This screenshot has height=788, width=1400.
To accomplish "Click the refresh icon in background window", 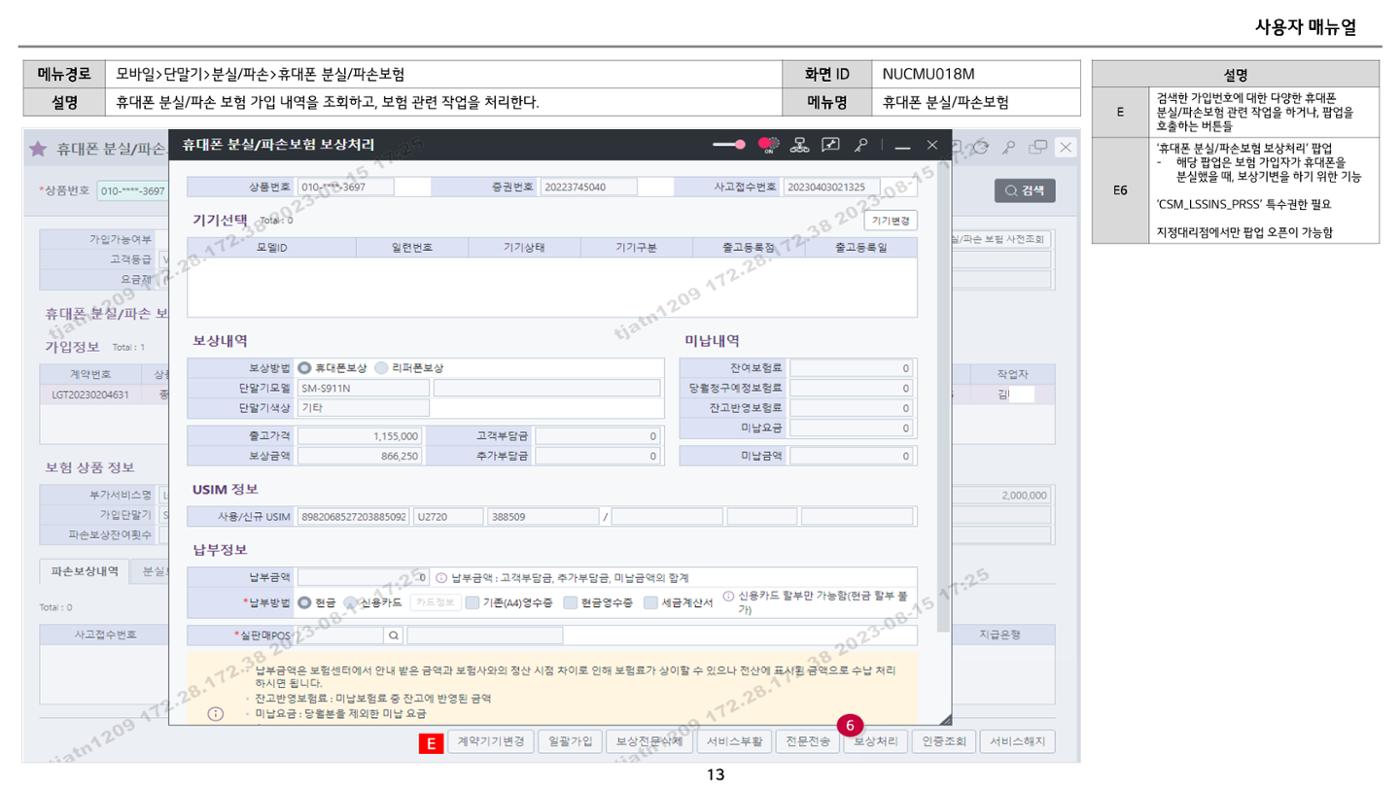I will (982, 147).
